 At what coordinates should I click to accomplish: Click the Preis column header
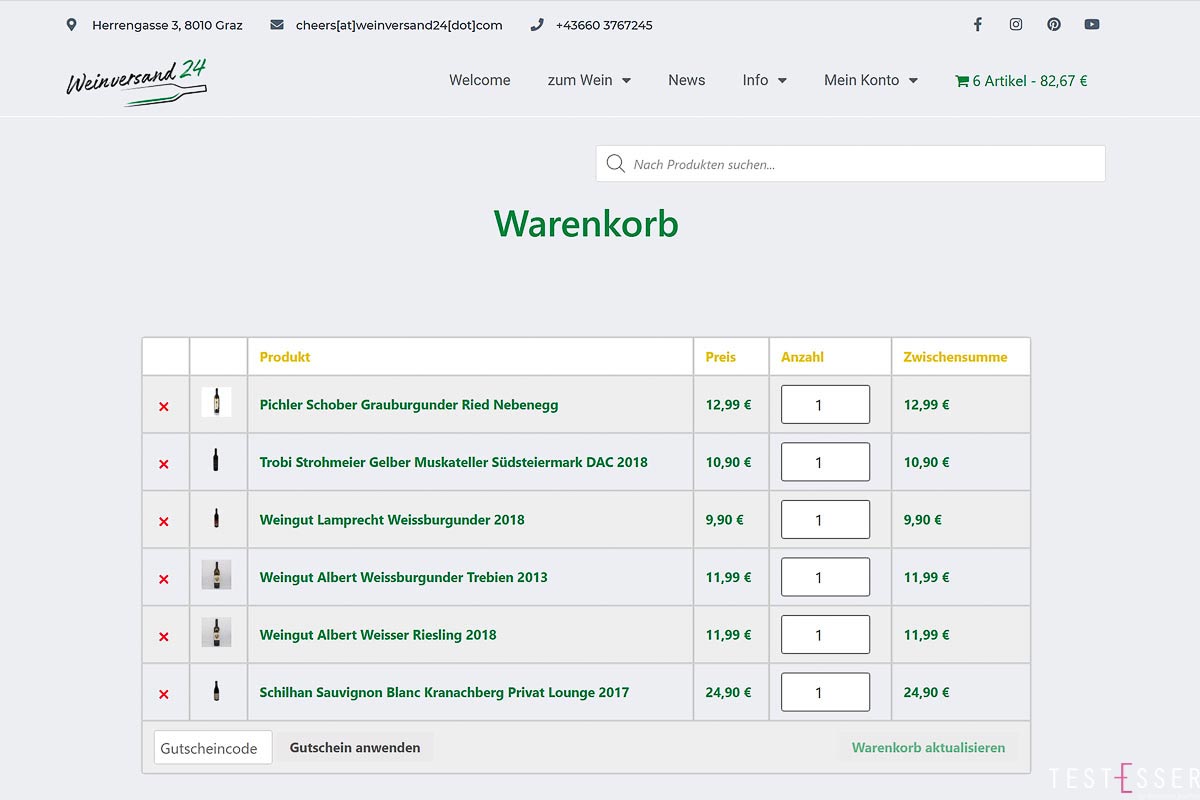(721, 357)
